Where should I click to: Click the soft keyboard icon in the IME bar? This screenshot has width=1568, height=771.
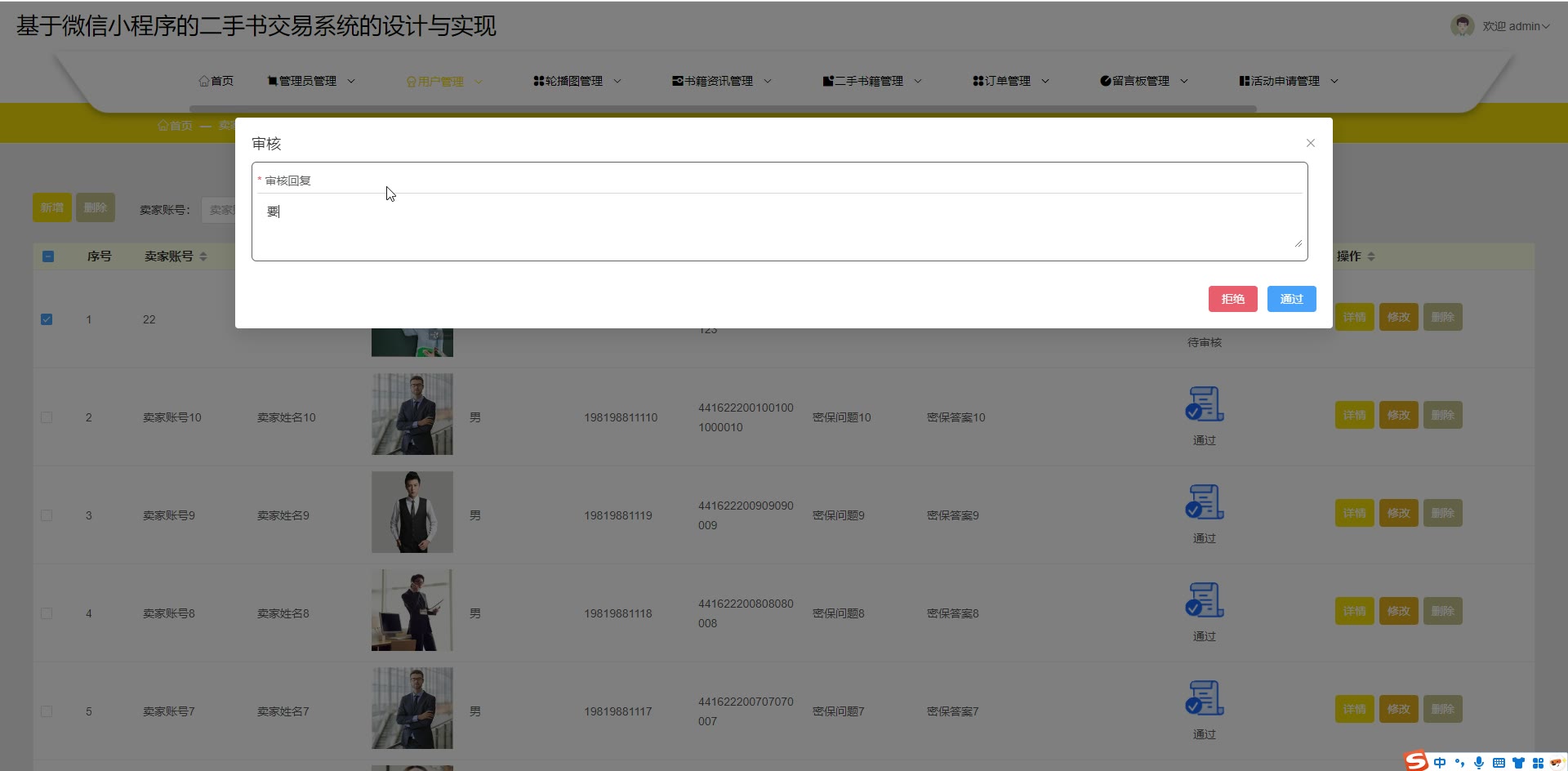(x=1499, y=763)
